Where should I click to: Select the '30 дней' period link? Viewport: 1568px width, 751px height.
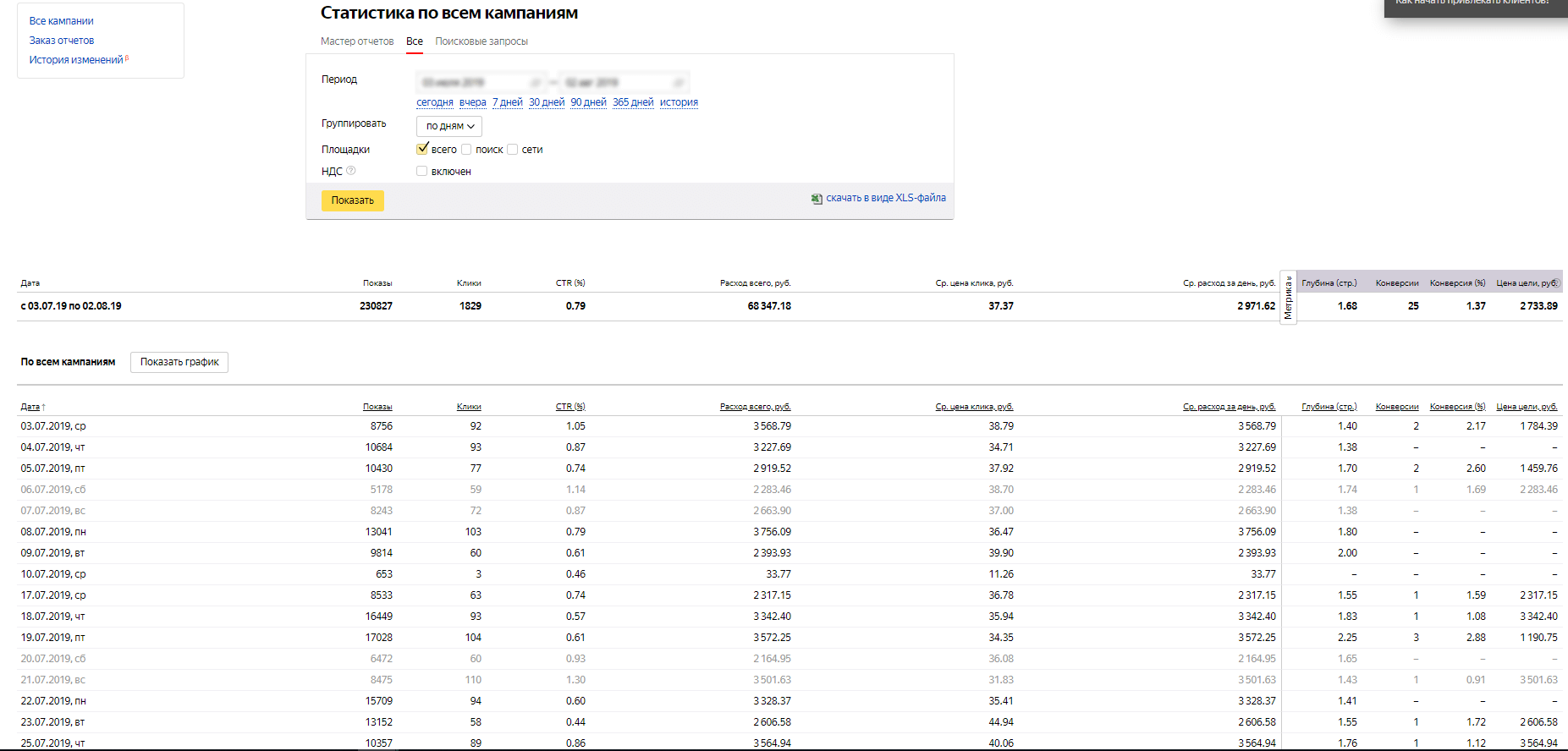pos(547,102)
